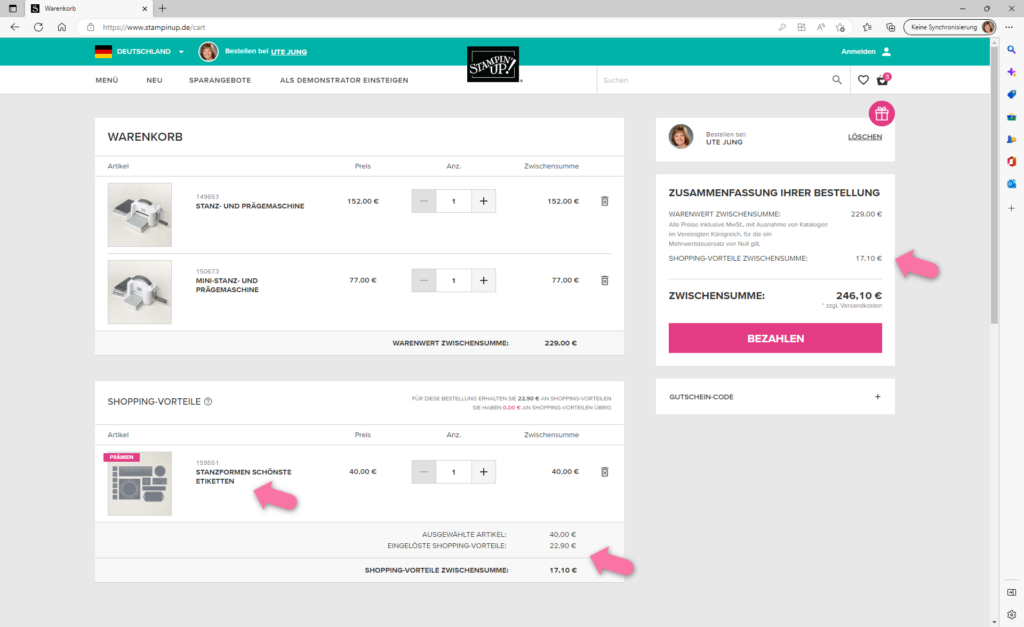
Task: Open browser menu with three dots
Action: (x=1009, y=27)
